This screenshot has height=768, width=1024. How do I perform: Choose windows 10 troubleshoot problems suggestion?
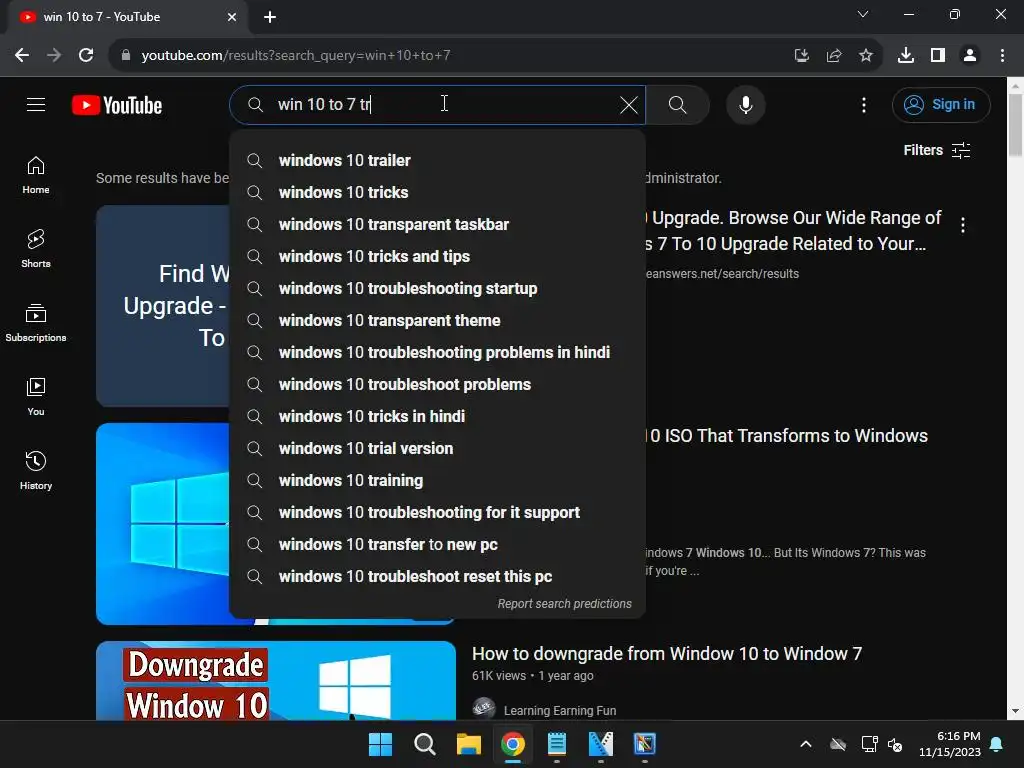tap(438, 384)
